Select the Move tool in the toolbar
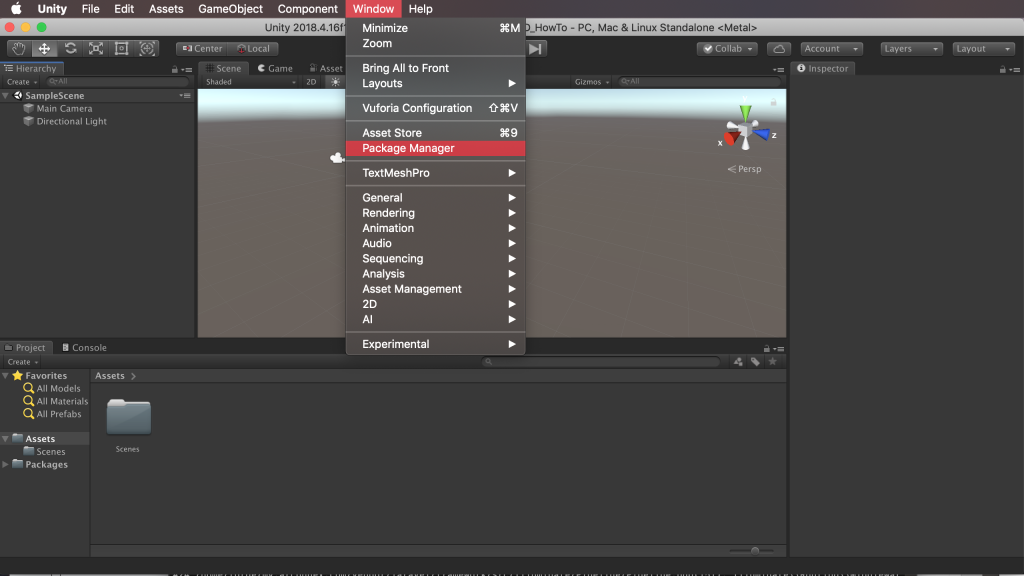The height and width of the screenshot is (576, 1024). tap(44, 48)
